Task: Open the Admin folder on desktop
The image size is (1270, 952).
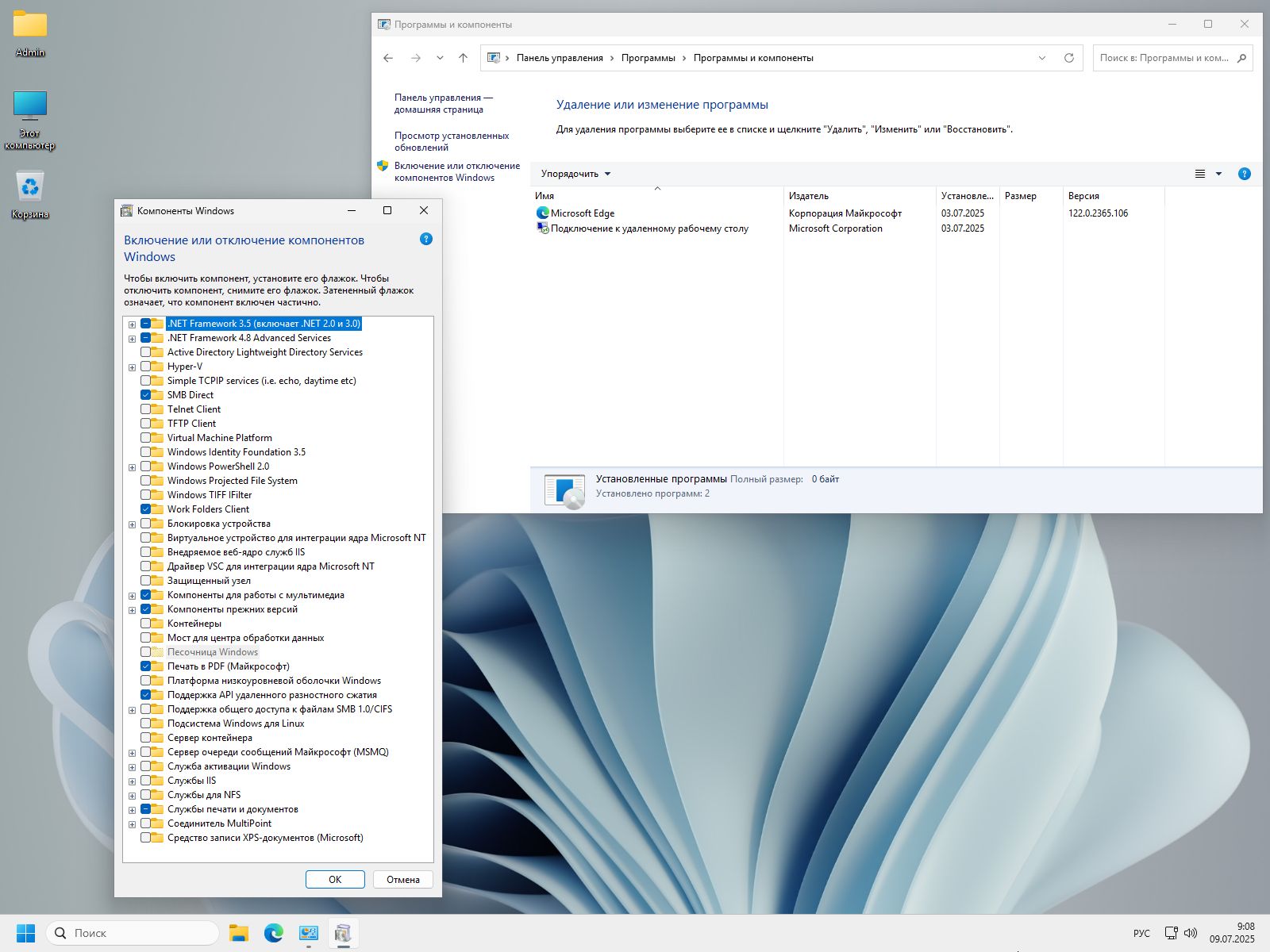Action: [30, 33]
